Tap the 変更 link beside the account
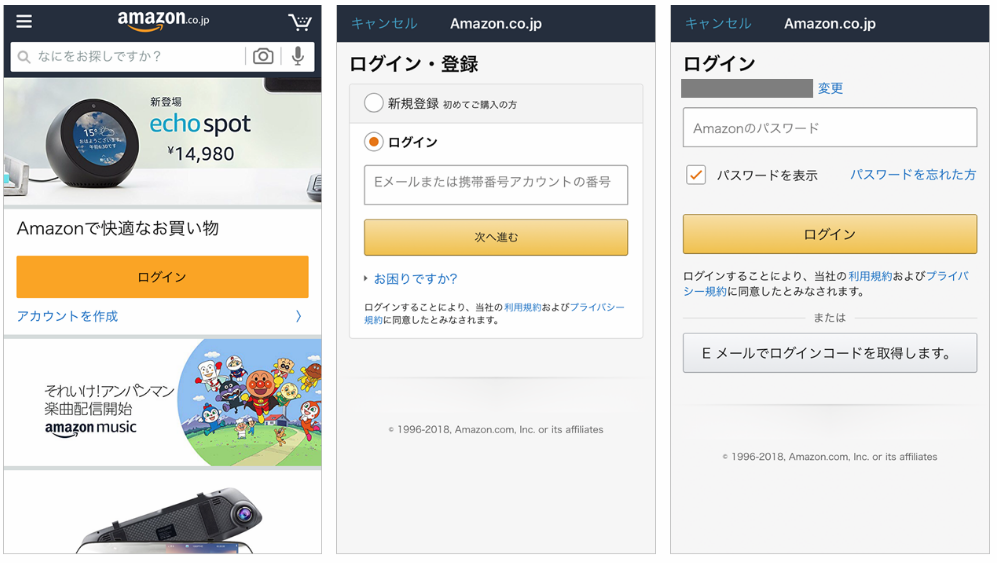The width and height of the screenshot is (997, 563). [x=830, y=88]
